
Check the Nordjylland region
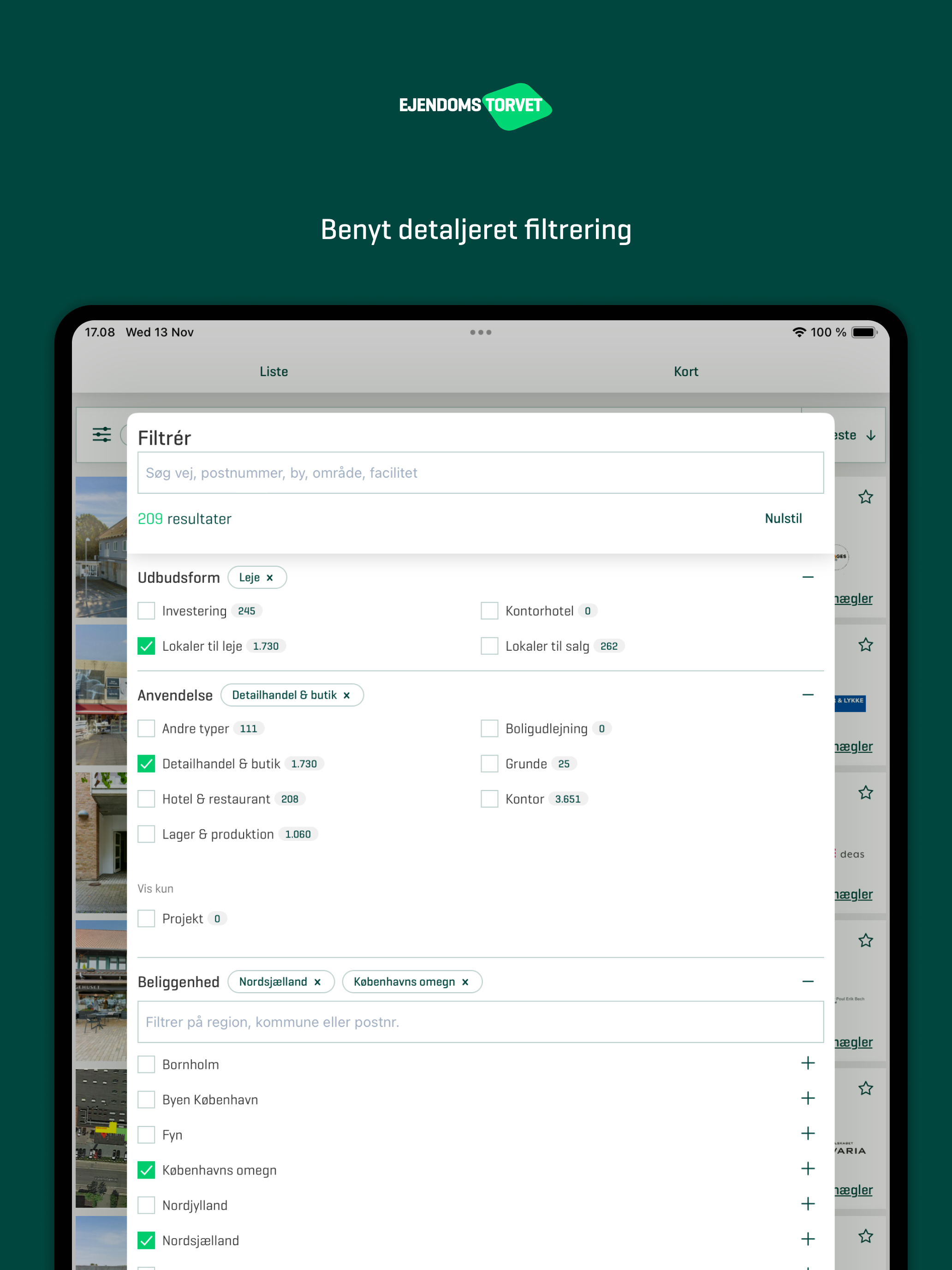(146, 1205)
